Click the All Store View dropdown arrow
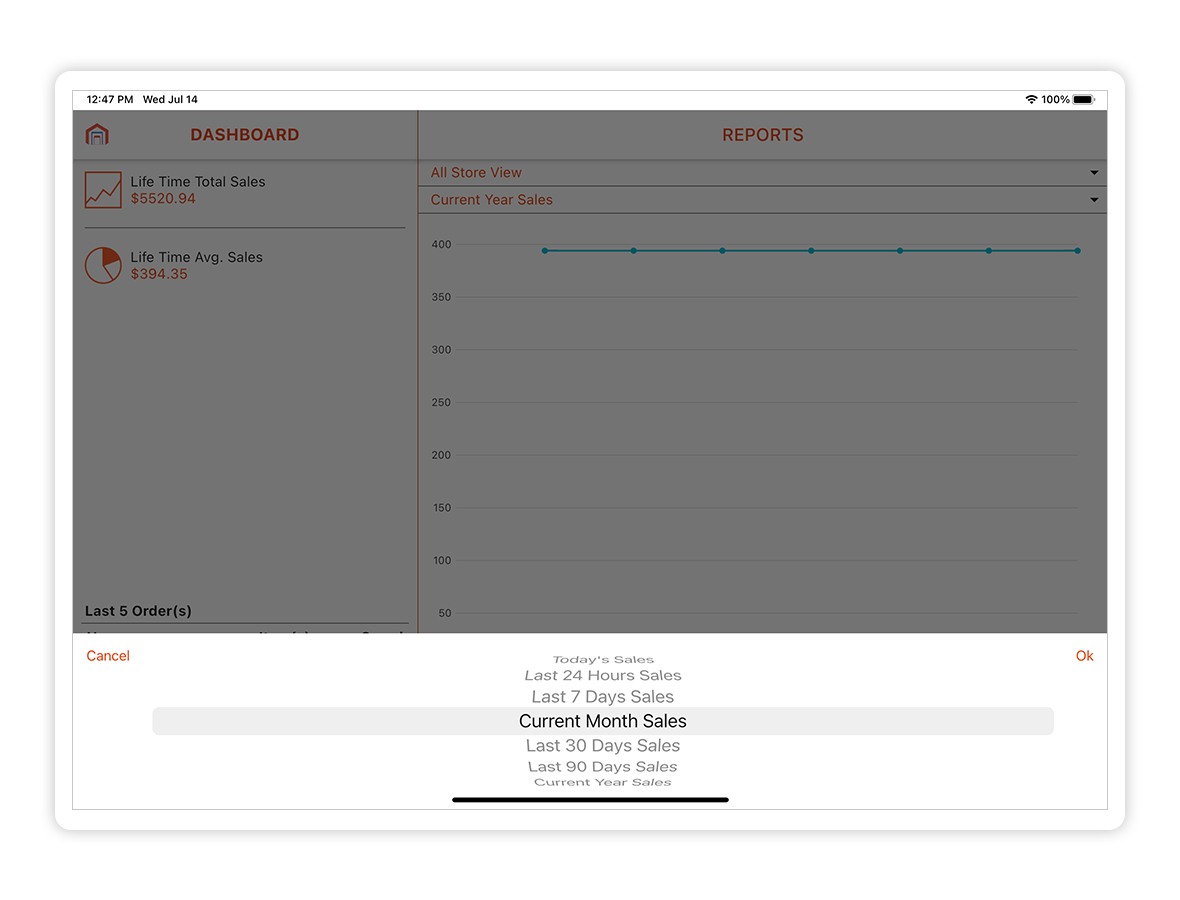This screenshot has width=1180, height=900. pyautogui.click(x=1094, y=172)
